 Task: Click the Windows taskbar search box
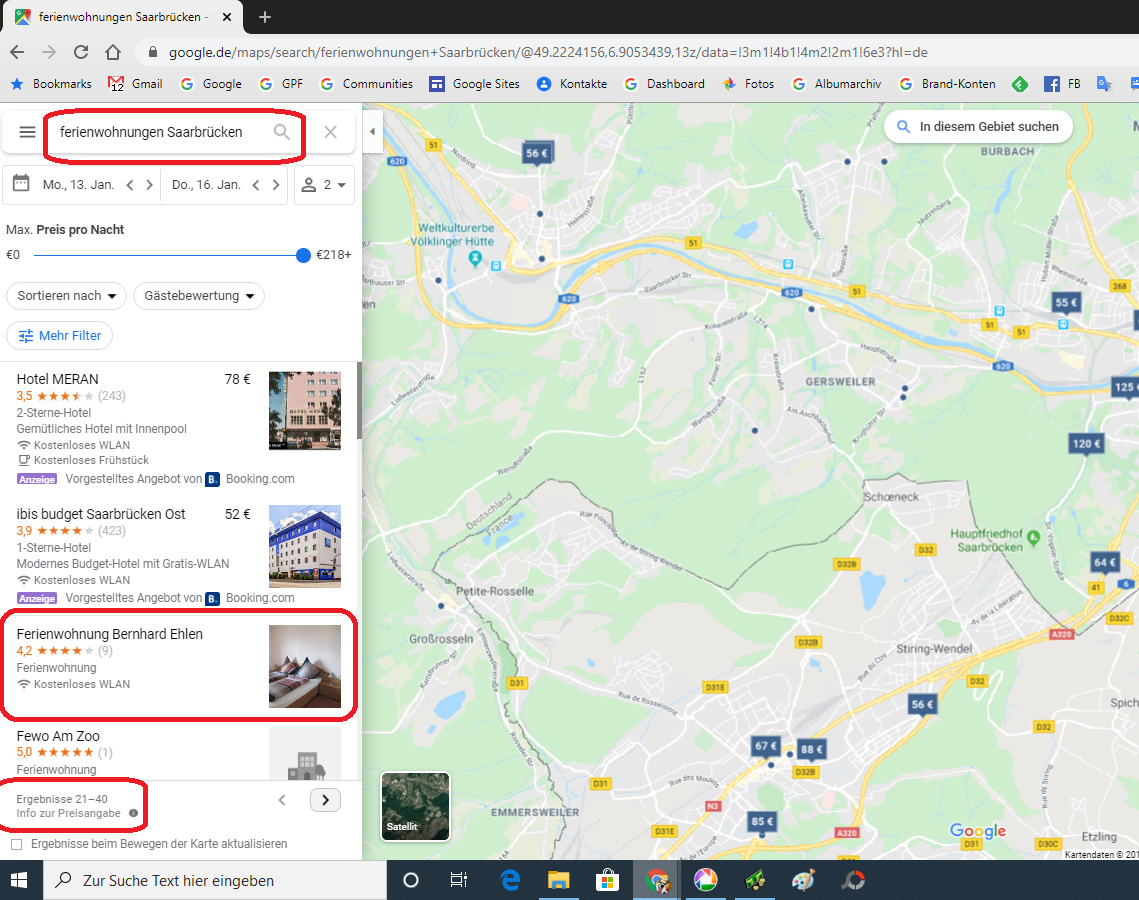tap(215, 880)
